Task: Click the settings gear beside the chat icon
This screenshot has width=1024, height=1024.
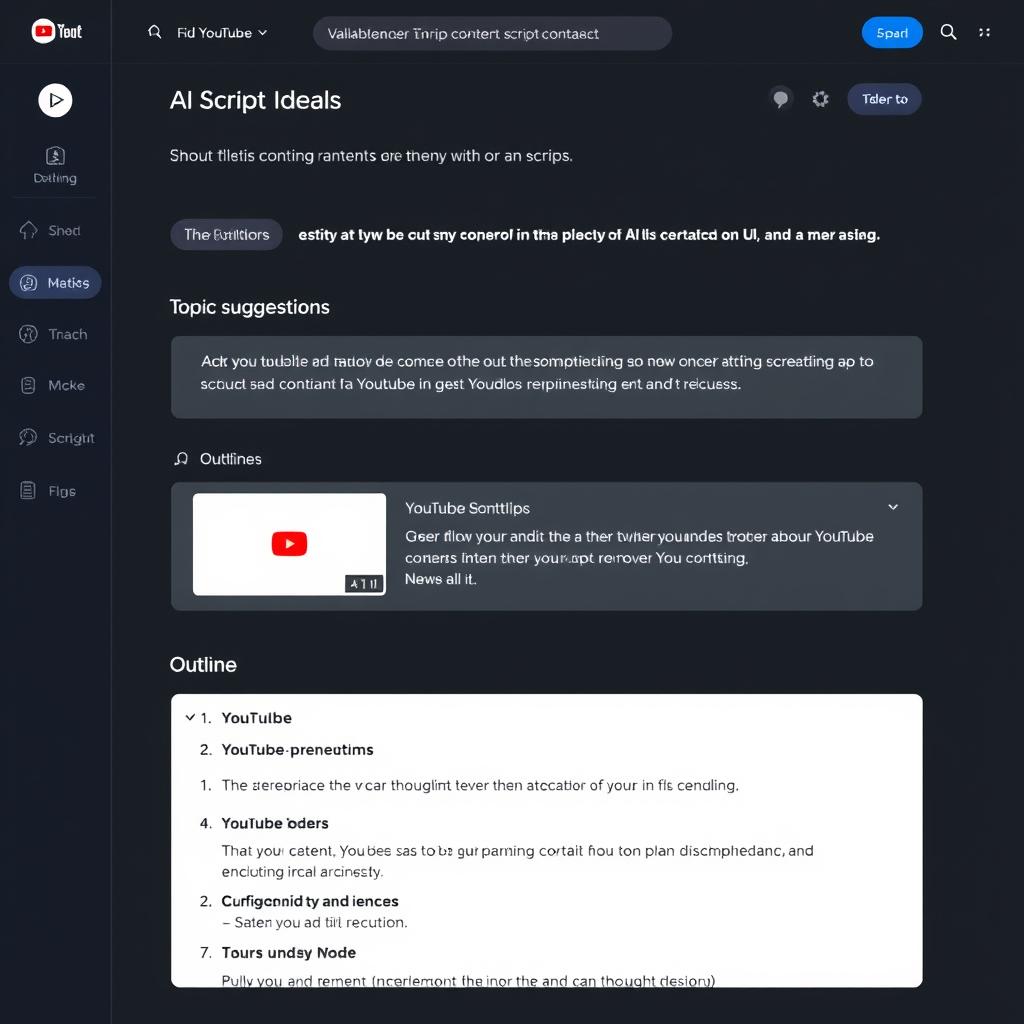Action: (x=820, y=99)
